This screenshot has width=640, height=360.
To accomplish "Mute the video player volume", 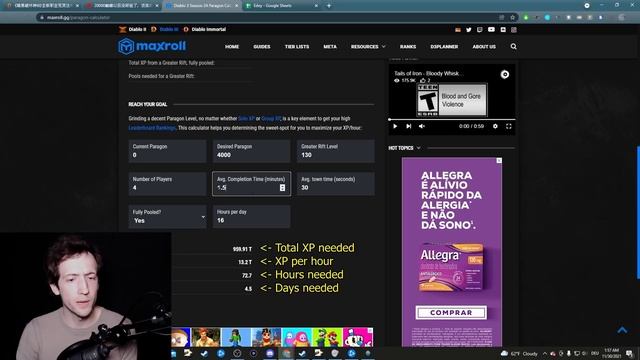I will (x=422, y=126).
